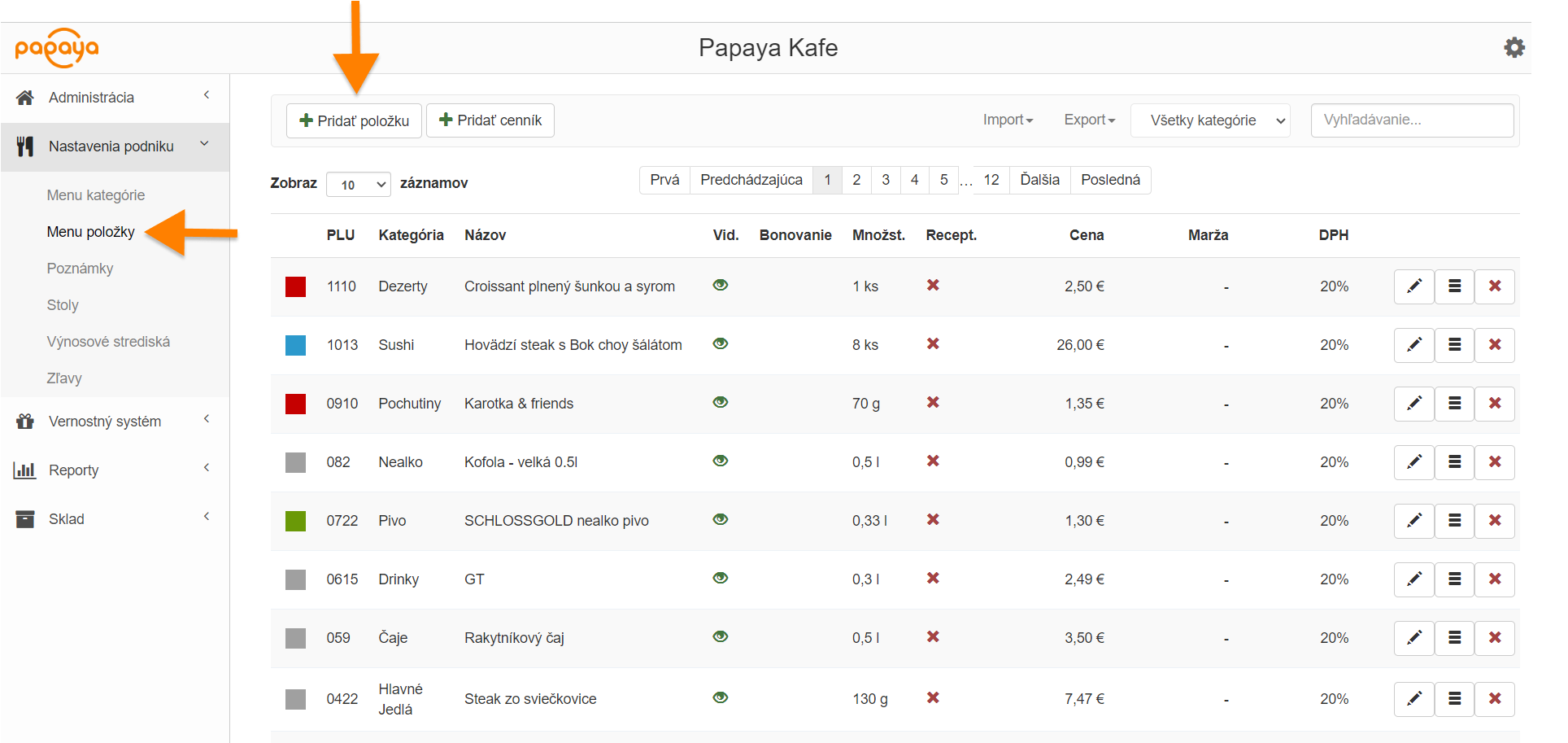
Task: Open list options for Steak zo sviečkovice
Action: tap(1454, 699)
